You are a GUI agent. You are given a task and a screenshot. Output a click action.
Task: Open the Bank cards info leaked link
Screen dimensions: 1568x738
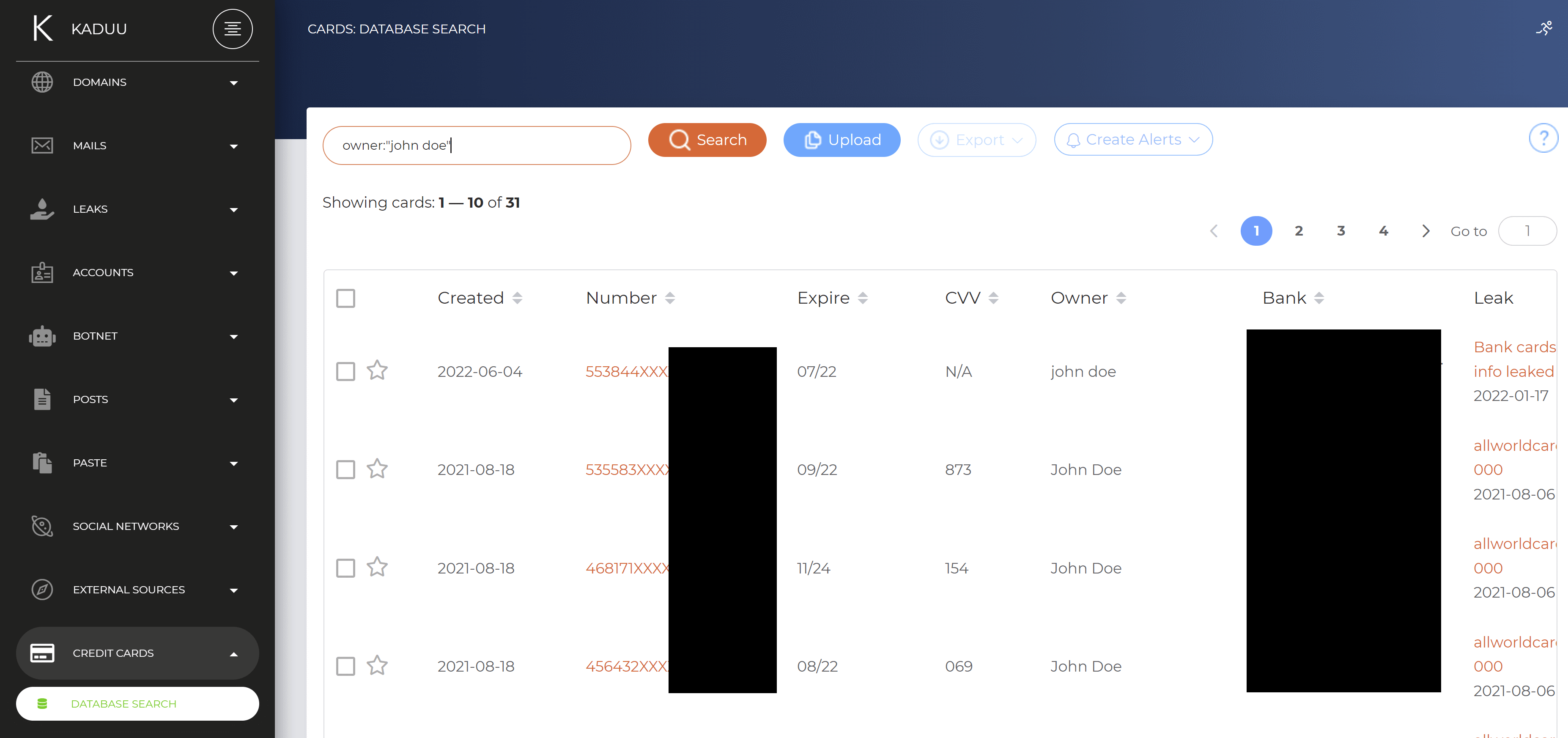1514,359
